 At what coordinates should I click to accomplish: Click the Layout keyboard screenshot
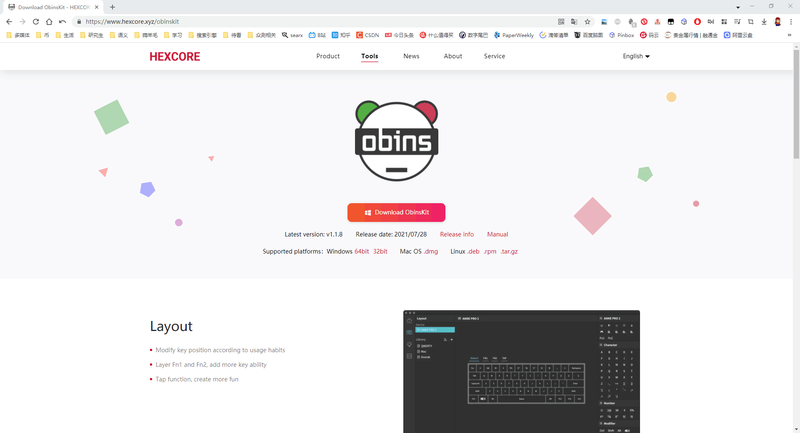(521, 371)
